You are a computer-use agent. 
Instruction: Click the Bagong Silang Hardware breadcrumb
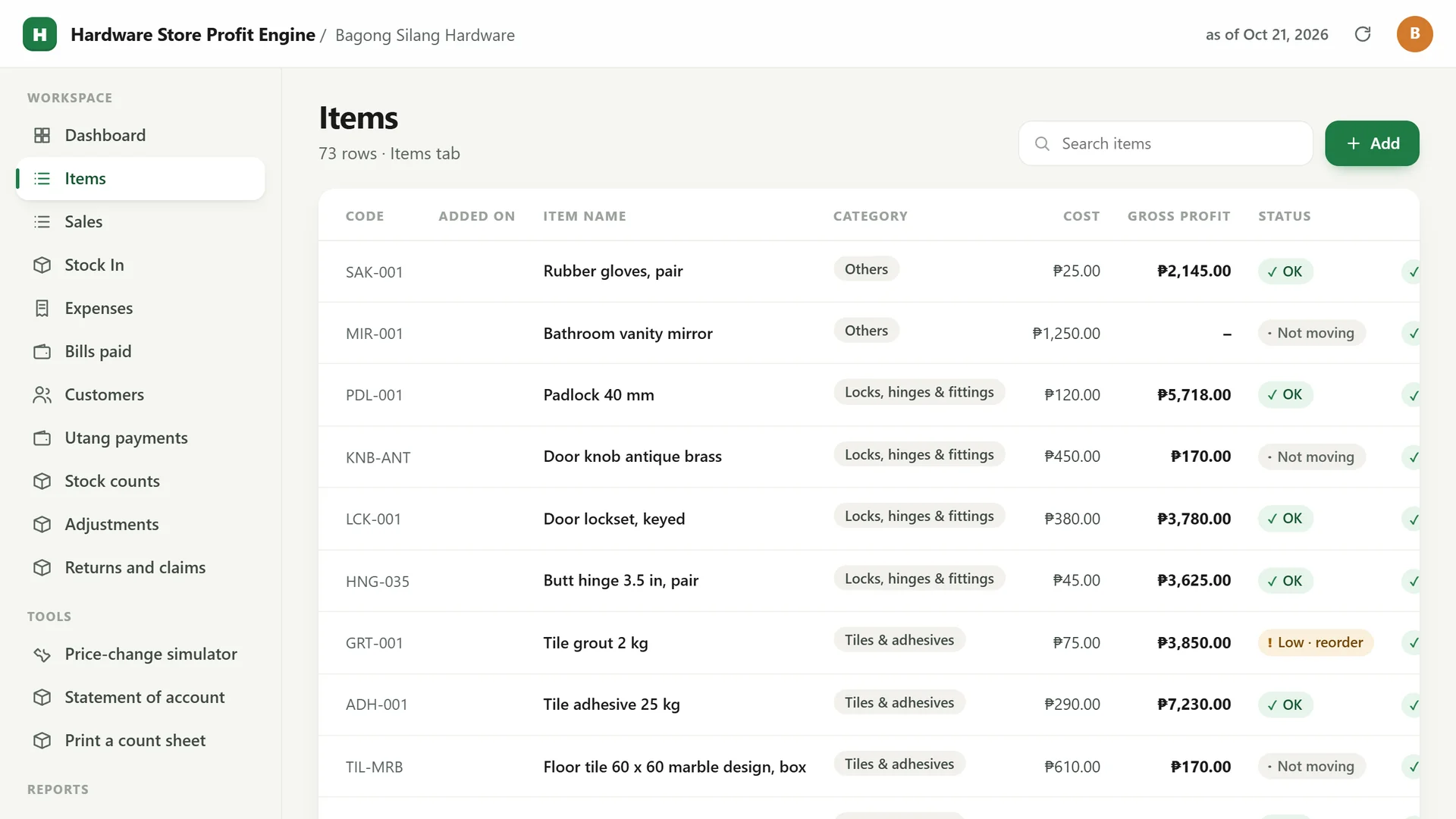click(425, 35)
